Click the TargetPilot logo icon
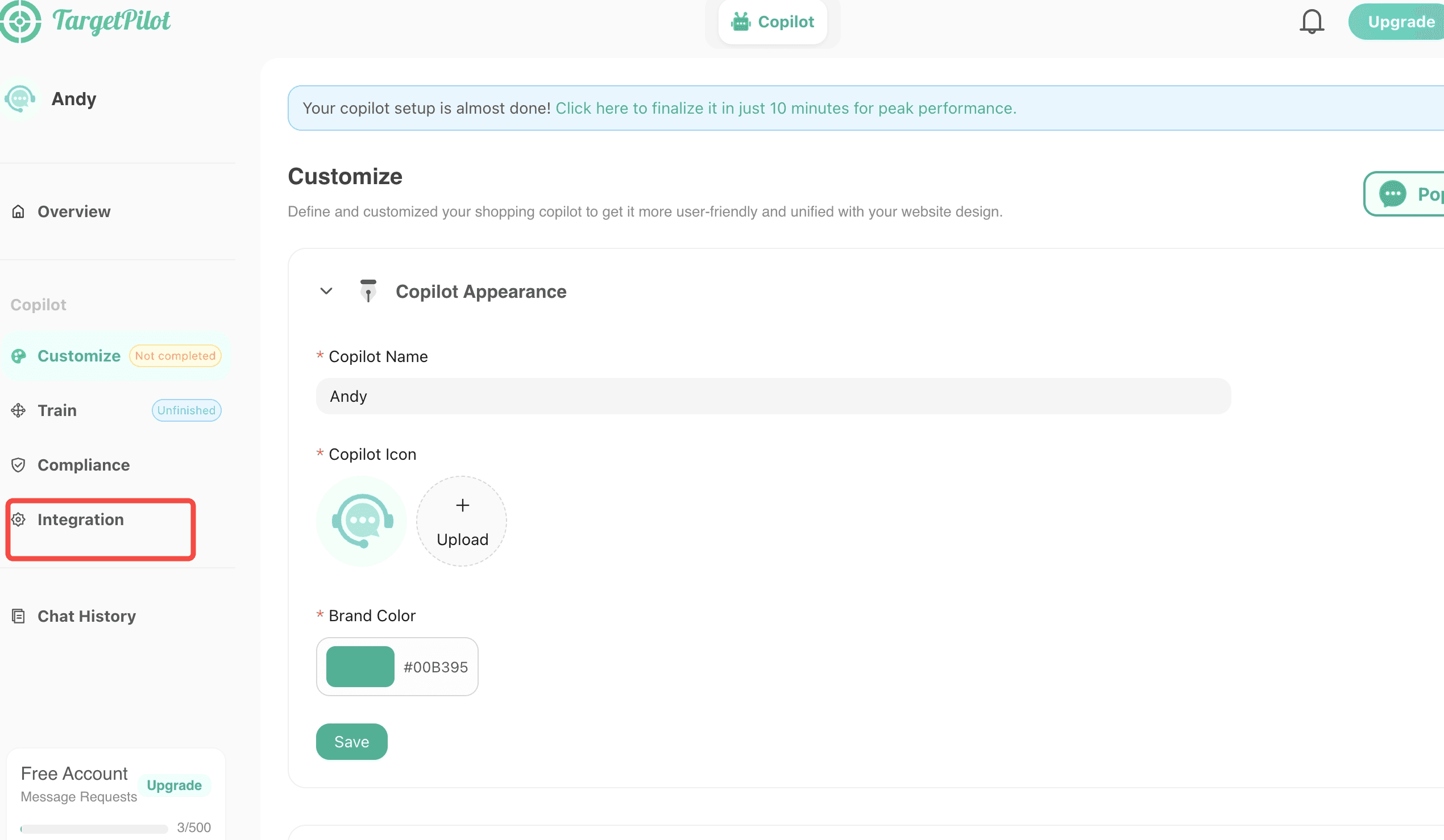1444x840 pixels. [x=20, y=21]
